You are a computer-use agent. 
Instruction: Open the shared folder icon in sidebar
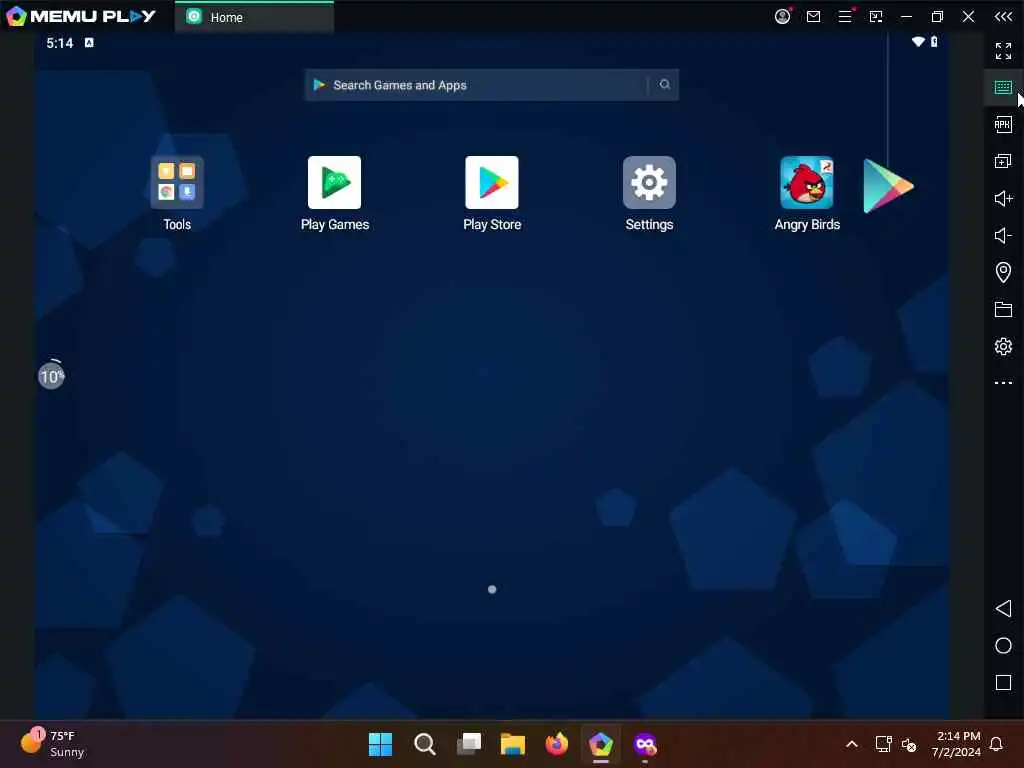[x=1003, y=309]
